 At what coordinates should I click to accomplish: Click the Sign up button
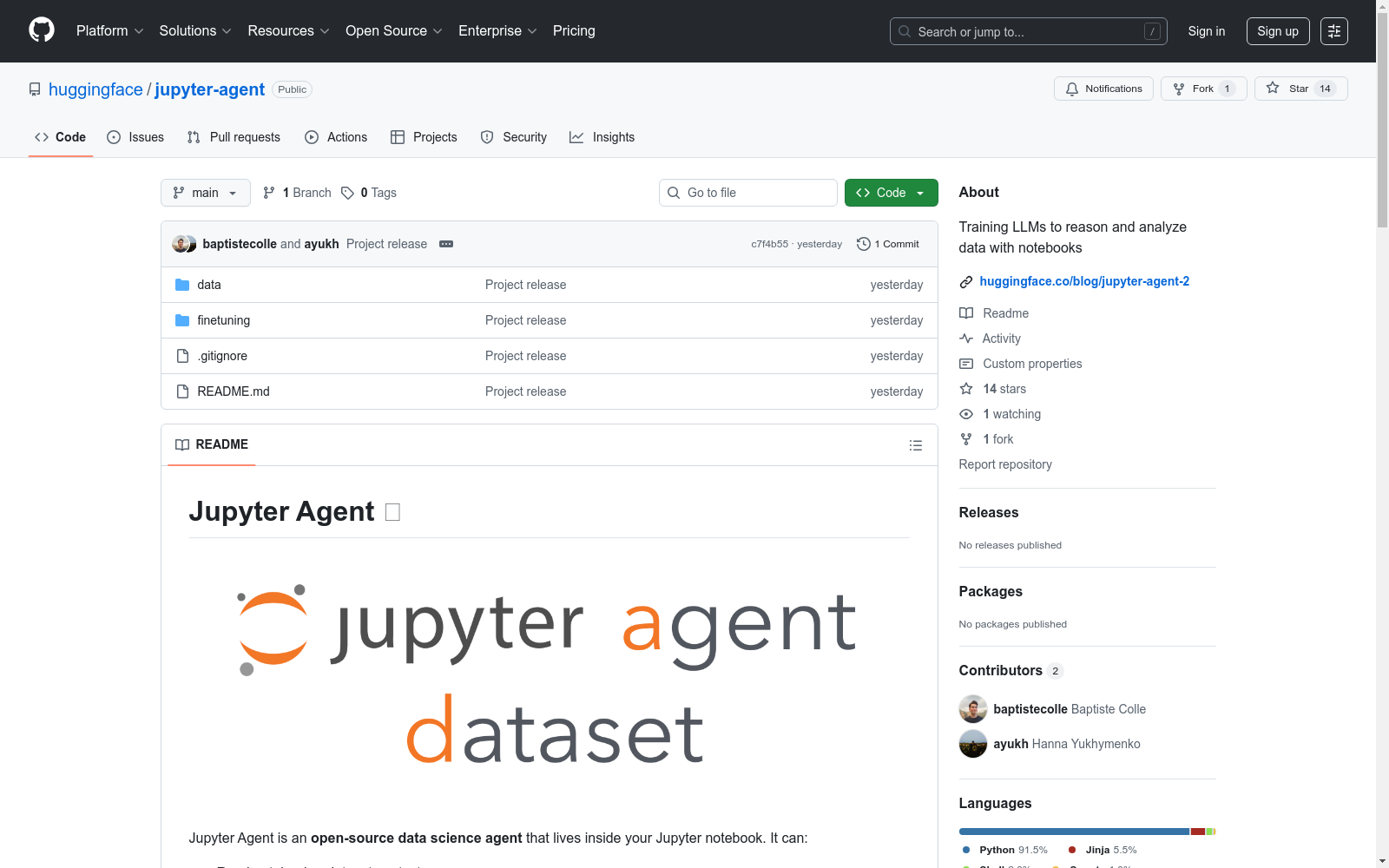pos(1278,31)
